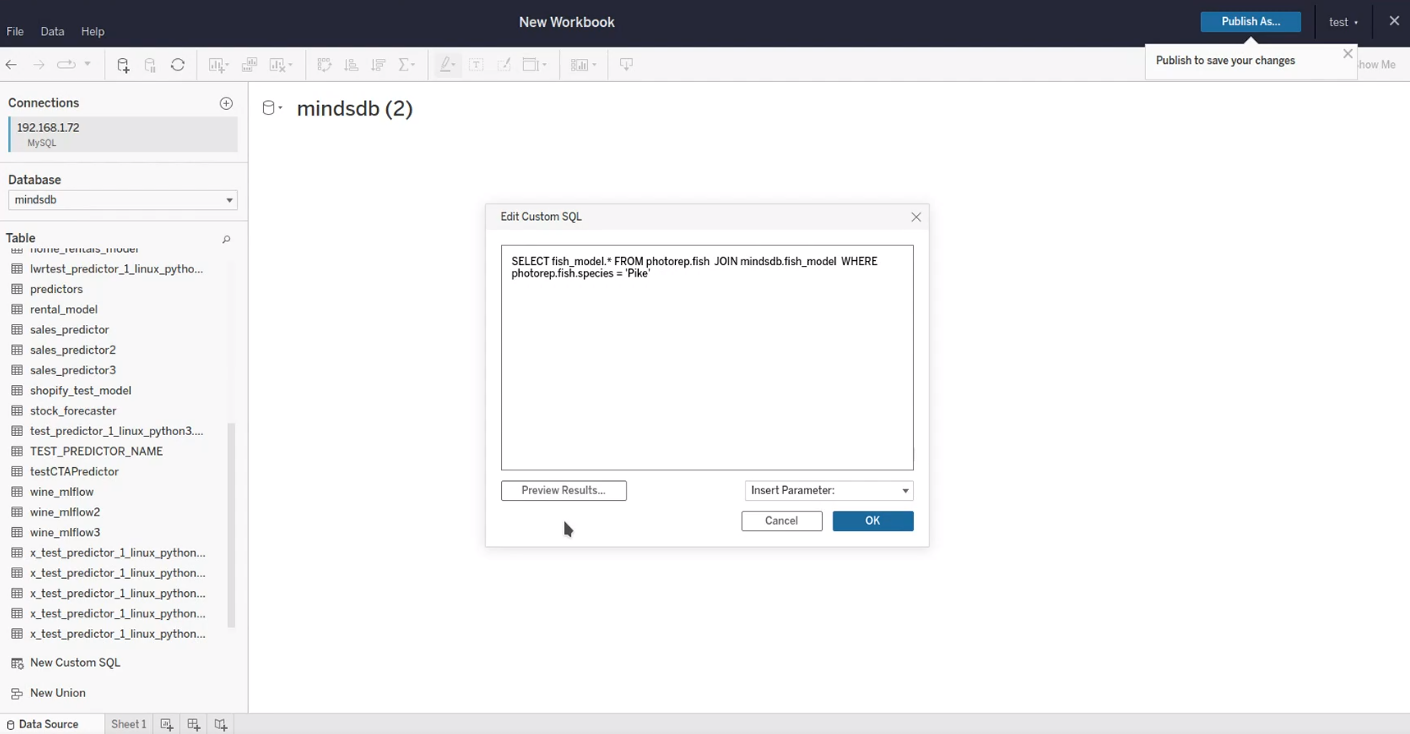Open data source menu next to mindsdb (2)
1410x734 pixels.
pyautogui.click(x=272, y=108)
